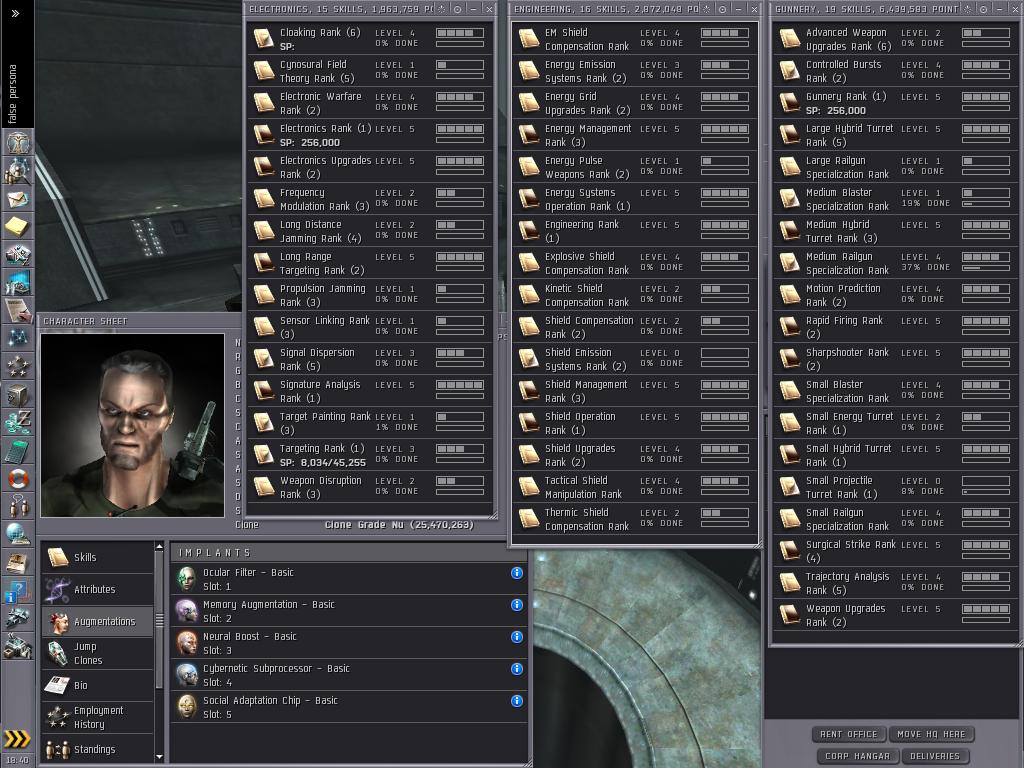
Task: Expand the sidebar with the top double-chevron
Action: (16, 13)
